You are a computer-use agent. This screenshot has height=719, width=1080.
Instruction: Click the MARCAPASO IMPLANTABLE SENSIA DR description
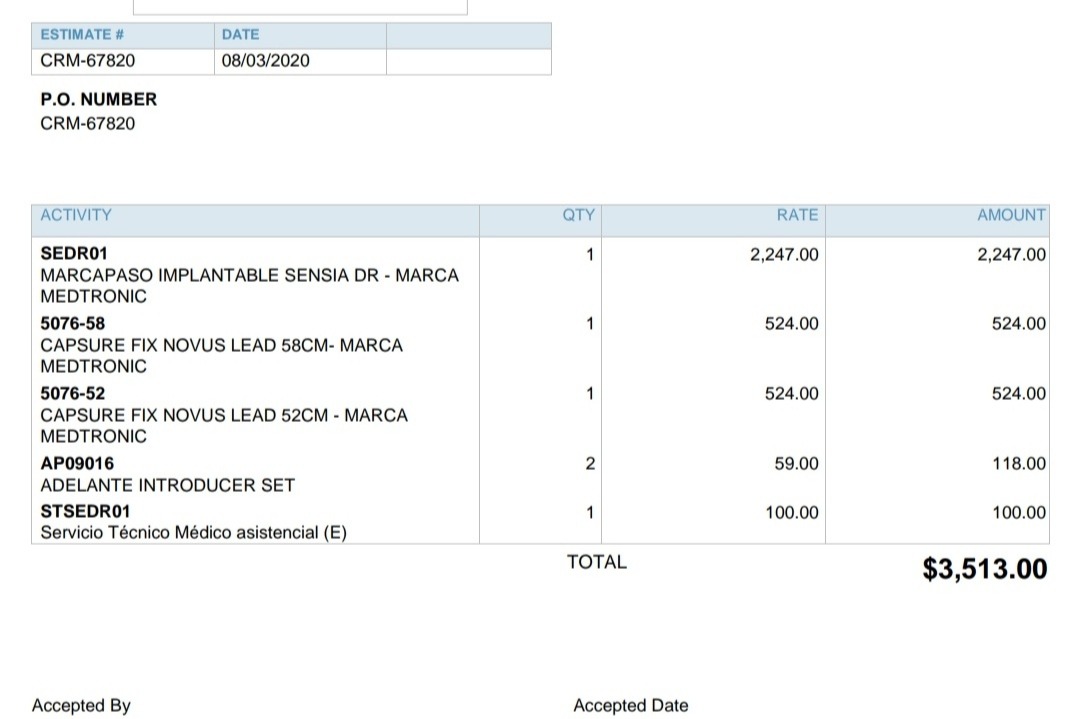coord(249,286)
